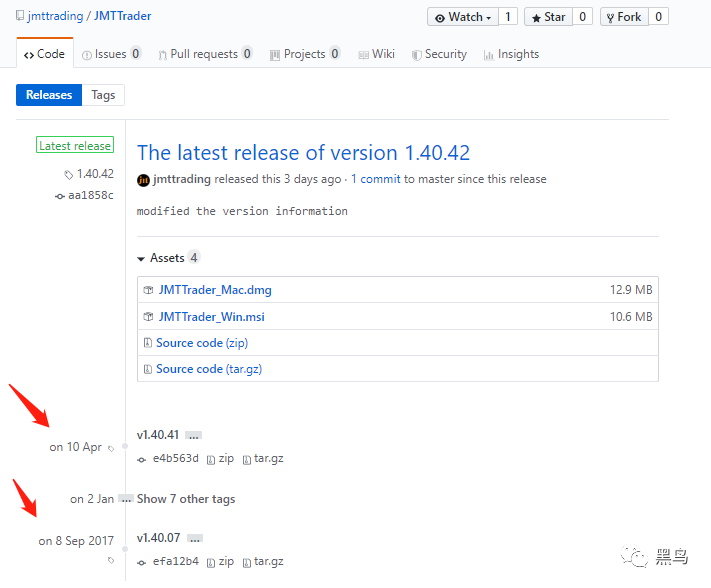The width and height of the screenshot is (711, 588).
Task: Download tar.gz for v1.40.41
Action: (x=263, y=459)
